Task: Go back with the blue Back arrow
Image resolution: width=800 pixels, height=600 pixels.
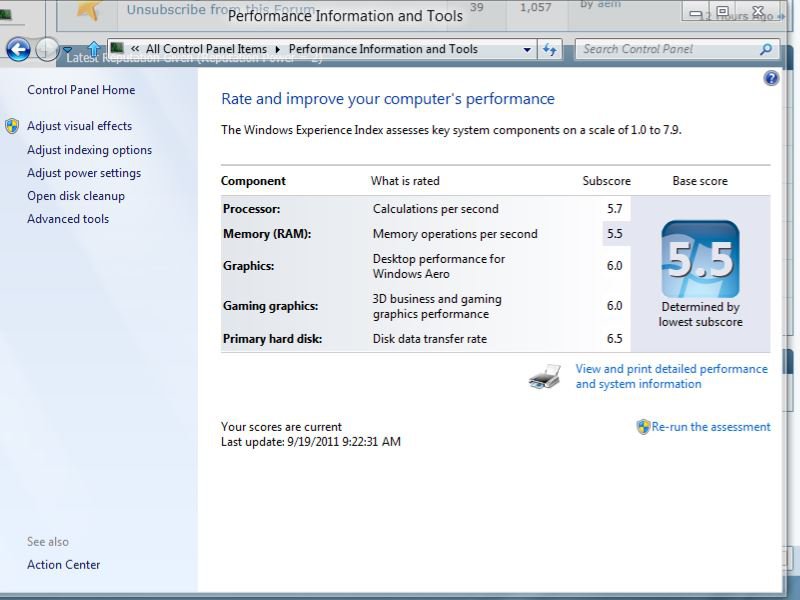Action: click(x=18, y=49)
